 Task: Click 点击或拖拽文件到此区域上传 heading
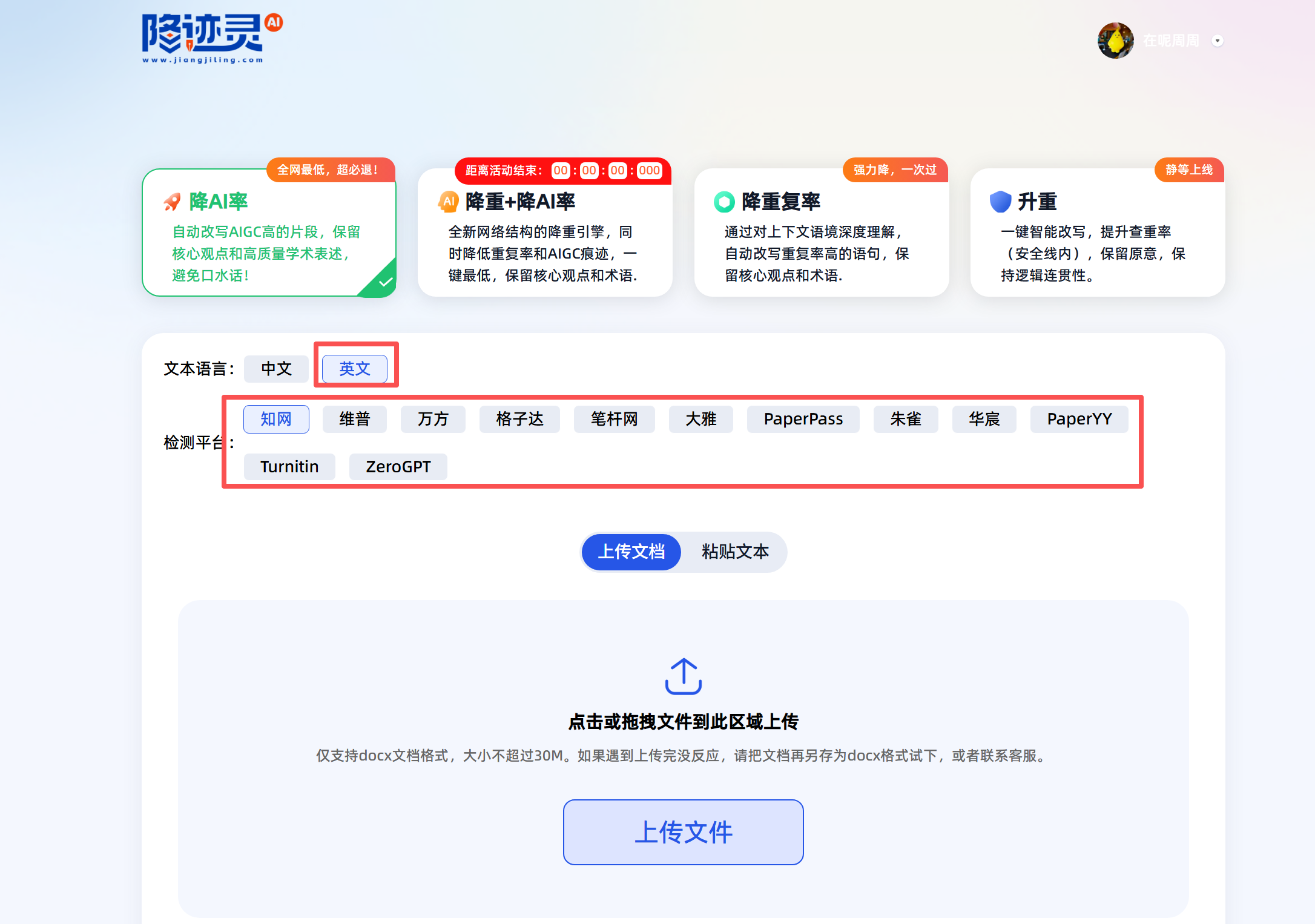pos(684,722)
